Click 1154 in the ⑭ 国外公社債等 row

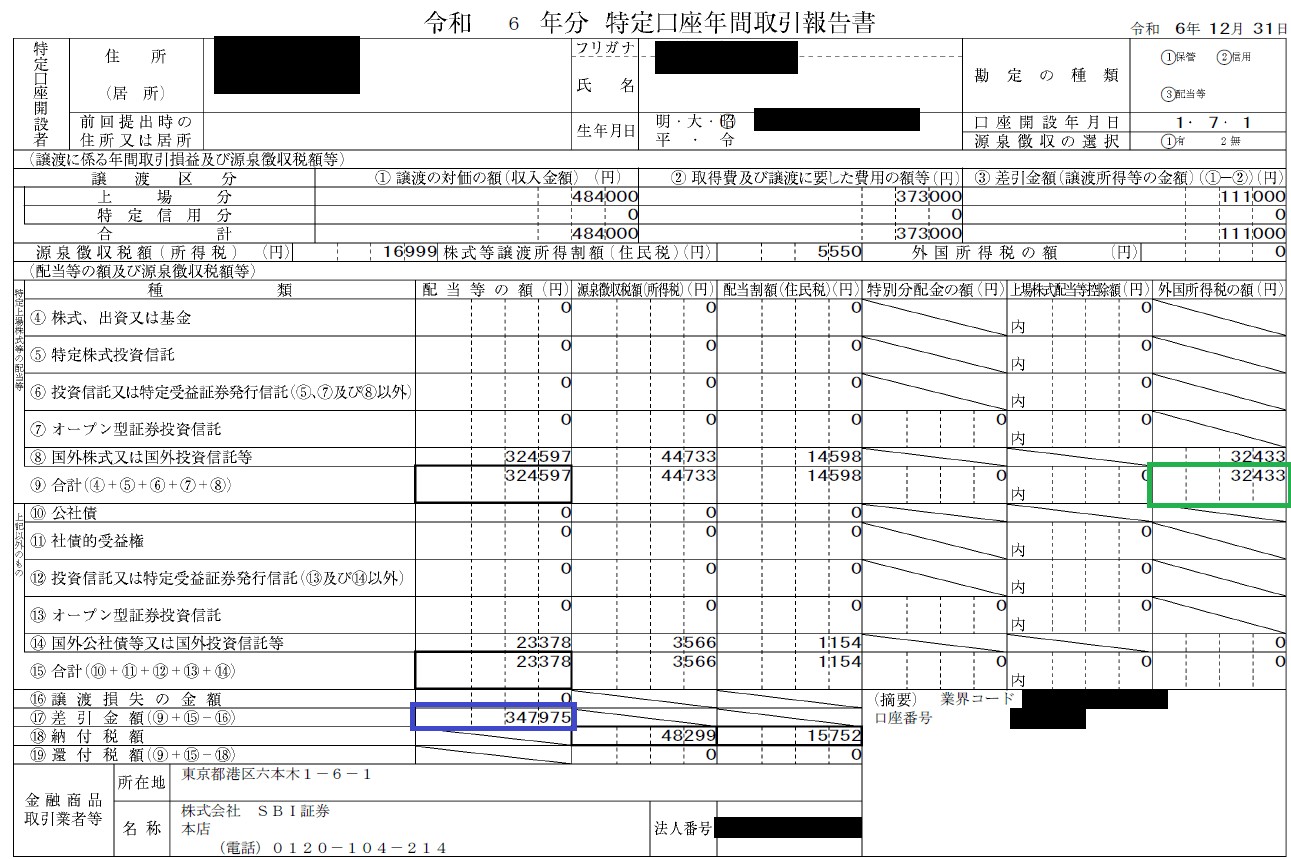tap(839, 642)
